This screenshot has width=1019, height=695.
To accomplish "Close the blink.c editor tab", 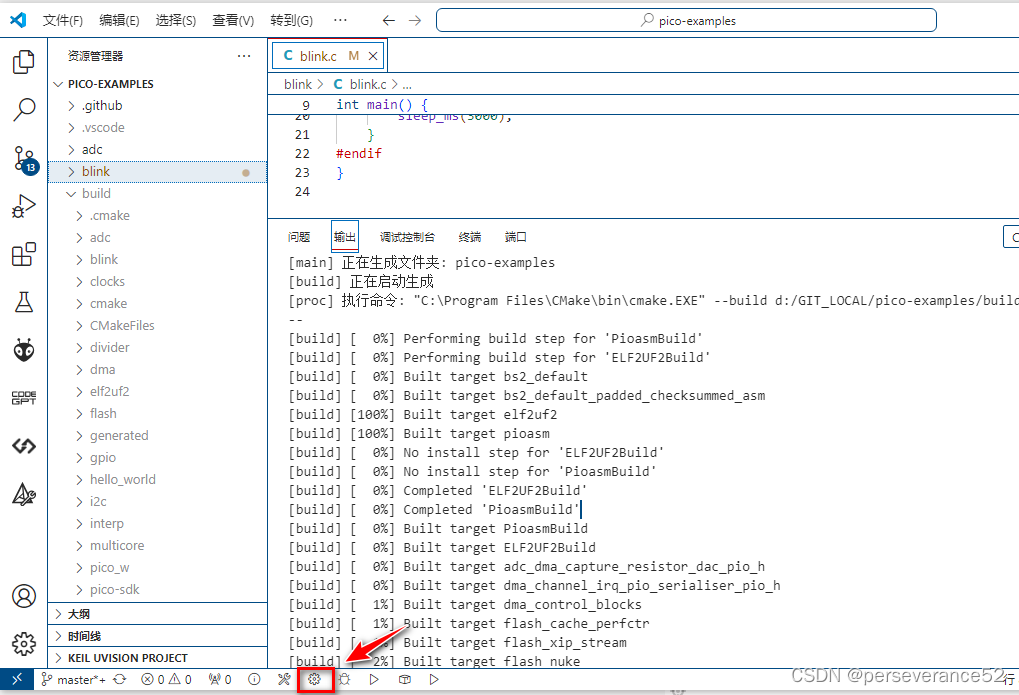I will pyautogui.click(x=373, y=56).
